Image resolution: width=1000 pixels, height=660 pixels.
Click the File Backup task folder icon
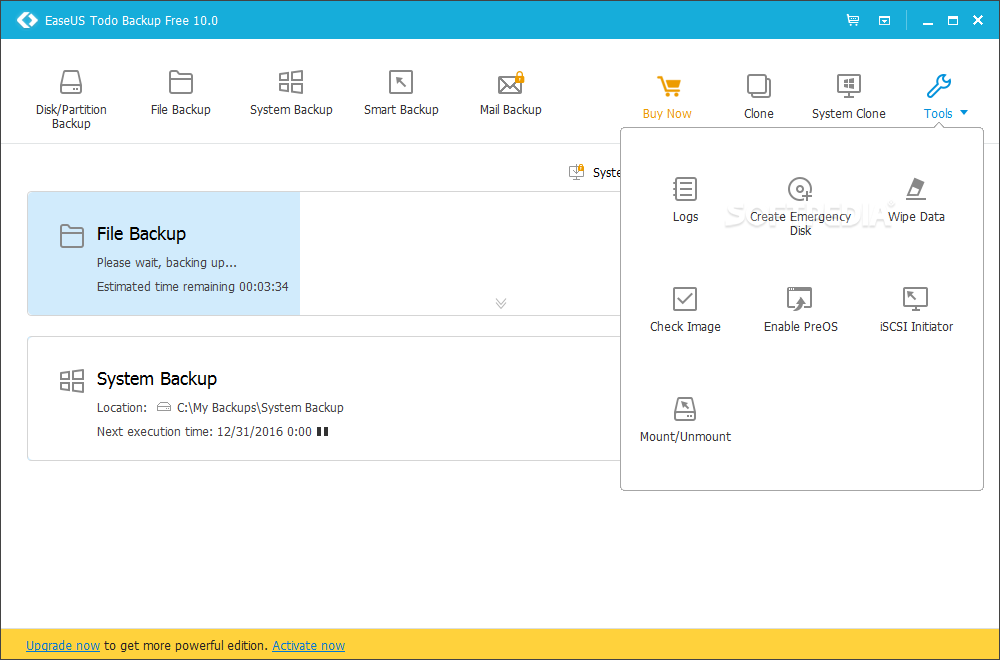coord(71,235)
